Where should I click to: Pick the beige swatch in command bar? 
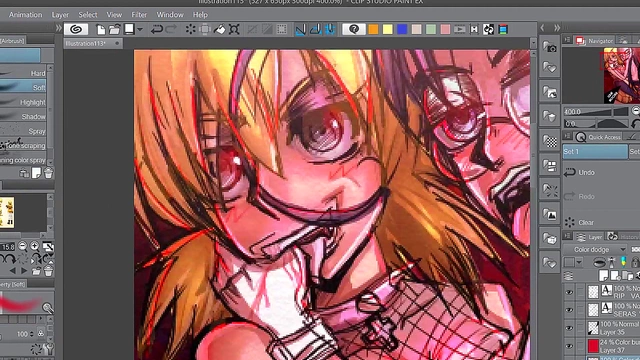(416, 29)
